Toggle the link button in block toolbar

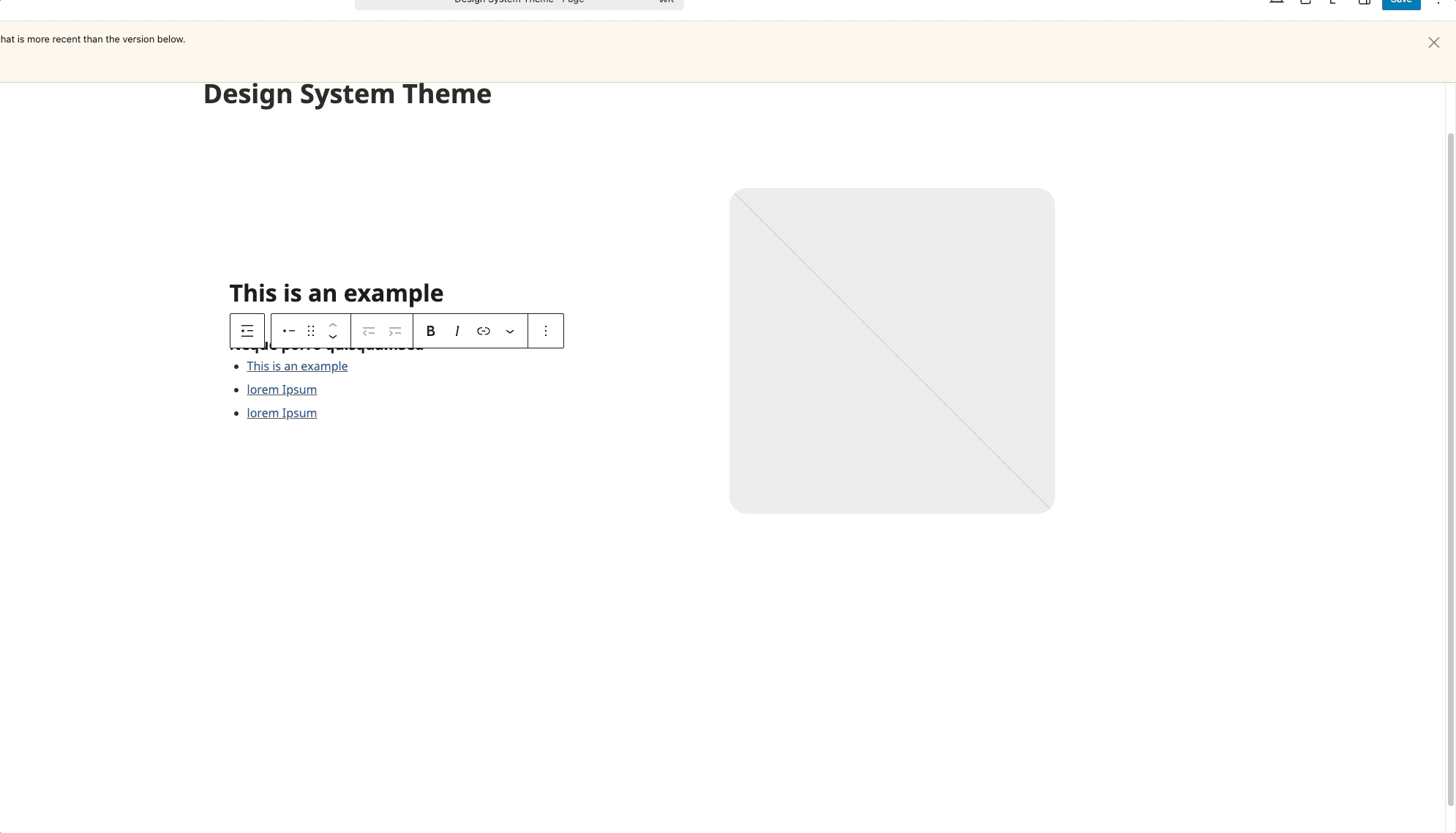(x=484, y=331)
